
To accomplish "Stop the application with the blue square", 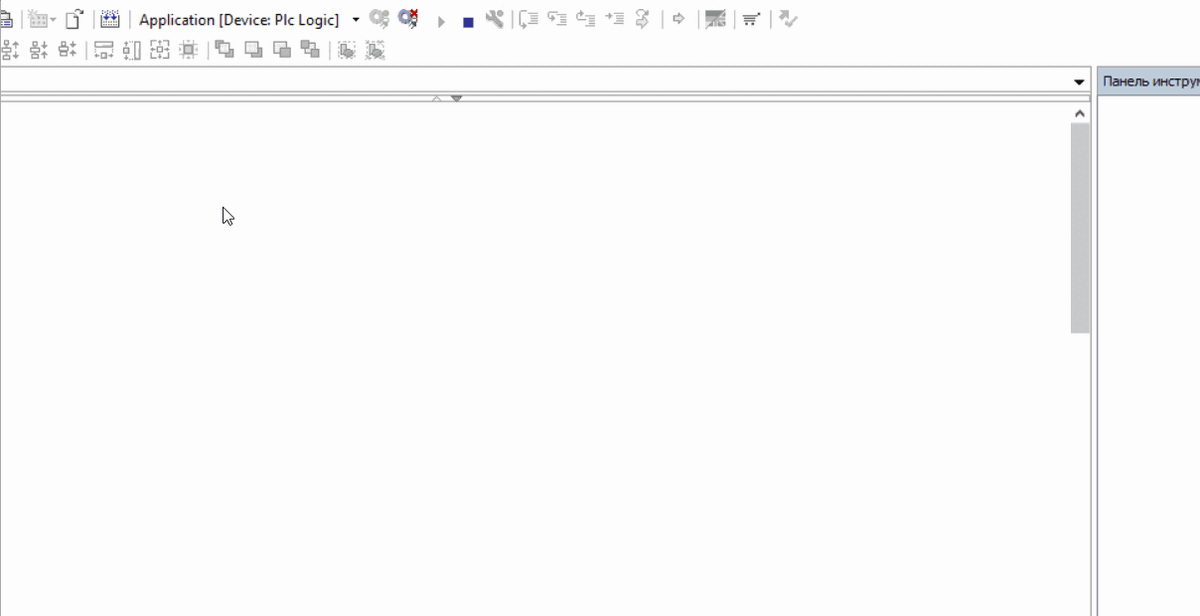I will coord(468,22).
